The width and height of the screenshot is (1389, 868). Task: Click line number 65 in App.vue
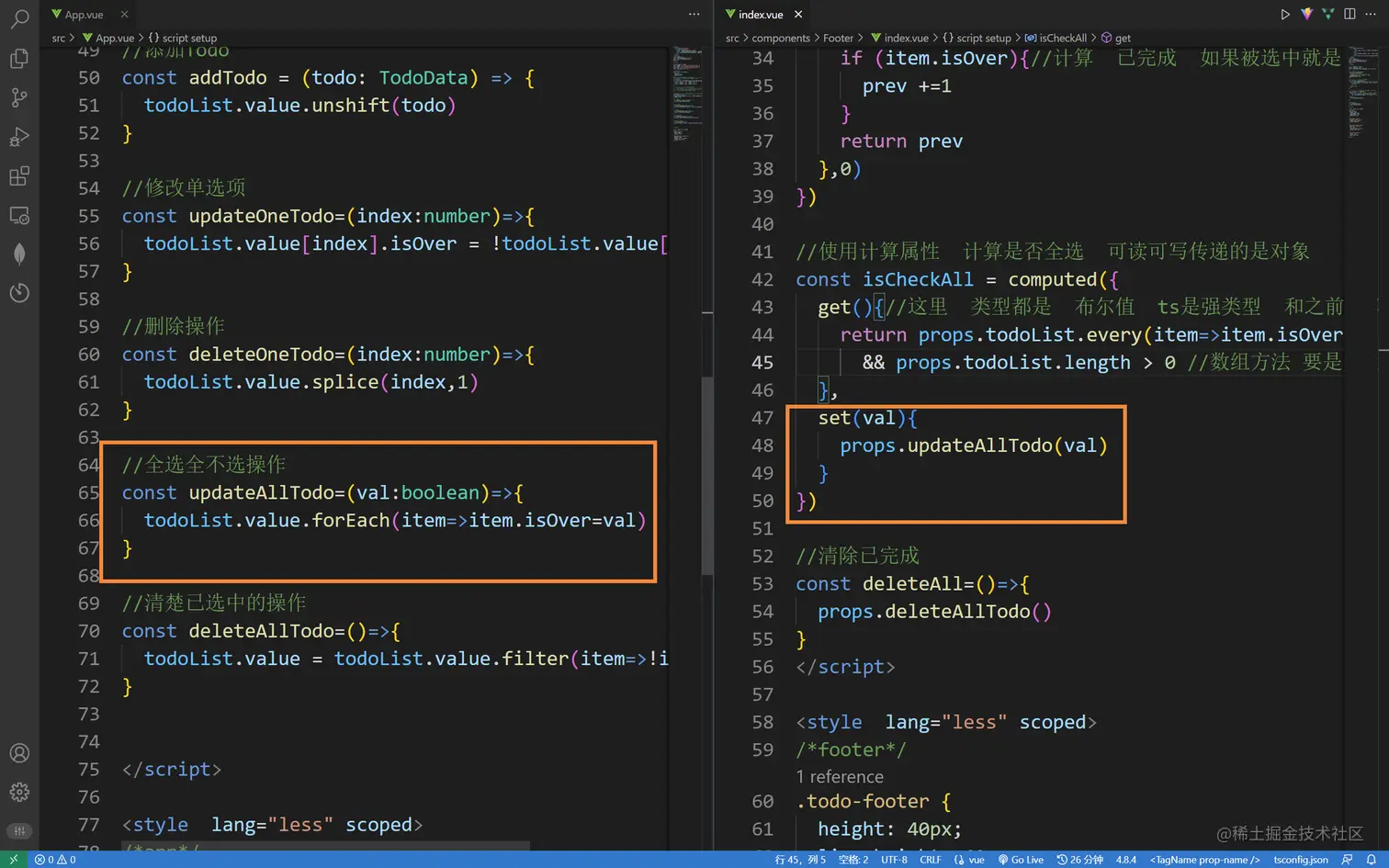[89, 492]
